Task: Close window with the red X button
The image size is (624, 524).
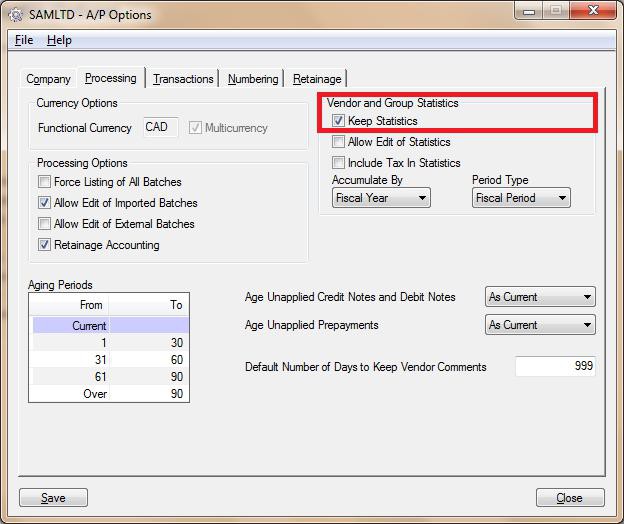Action: coord(593,10)
